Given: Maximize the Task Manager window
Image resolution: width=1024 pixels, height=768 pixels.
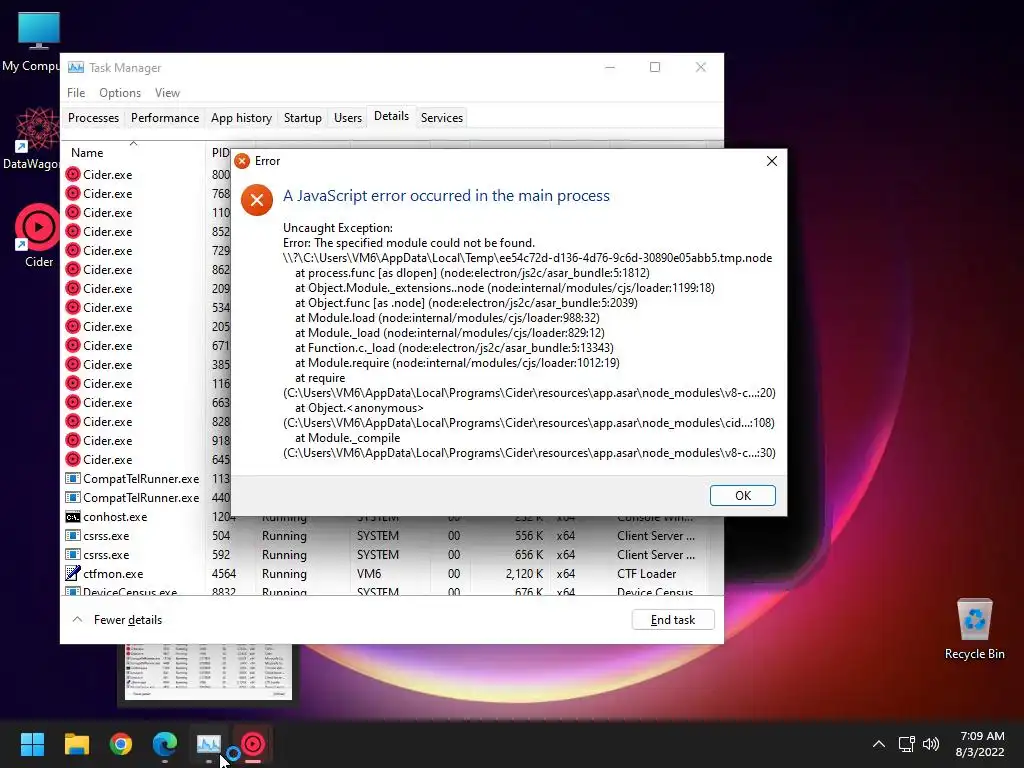Looking at the screenshot, I should pos(655,67).
